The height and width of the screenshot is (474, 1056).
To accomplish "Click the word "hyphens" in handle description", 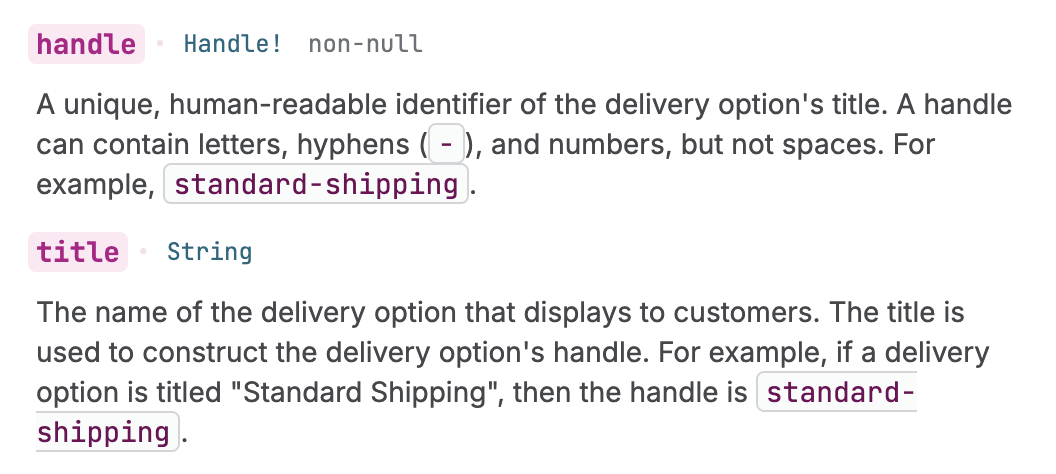I will (352, 145).
